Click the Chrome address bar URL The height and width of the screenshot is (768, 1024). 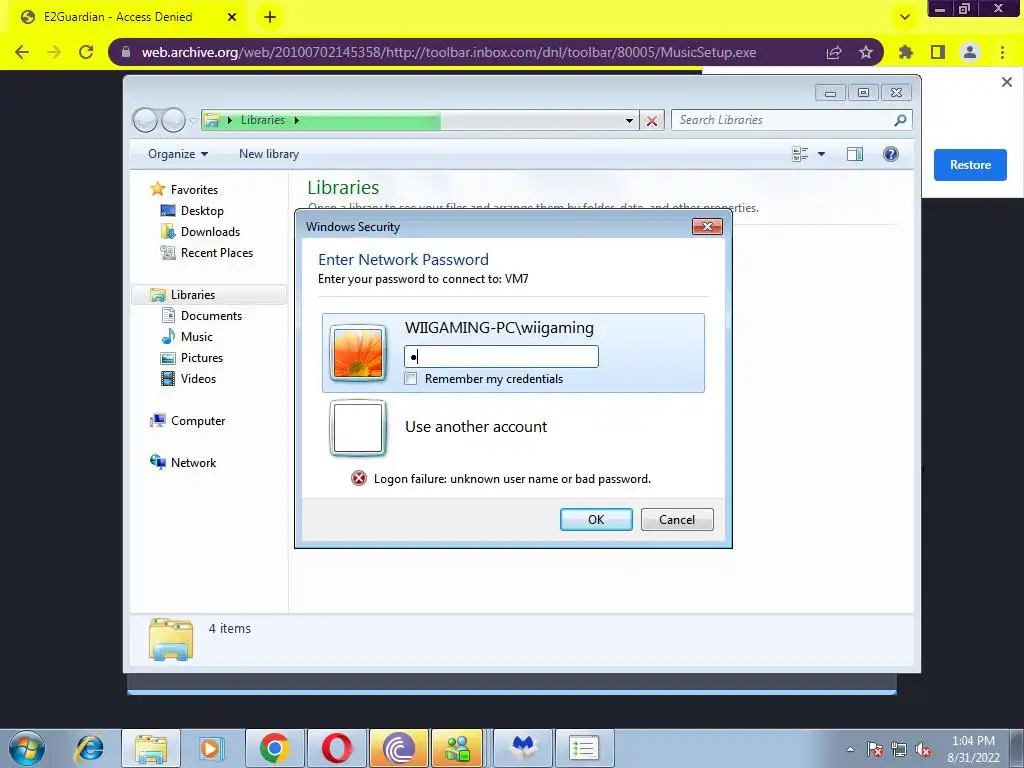[449, 52]
